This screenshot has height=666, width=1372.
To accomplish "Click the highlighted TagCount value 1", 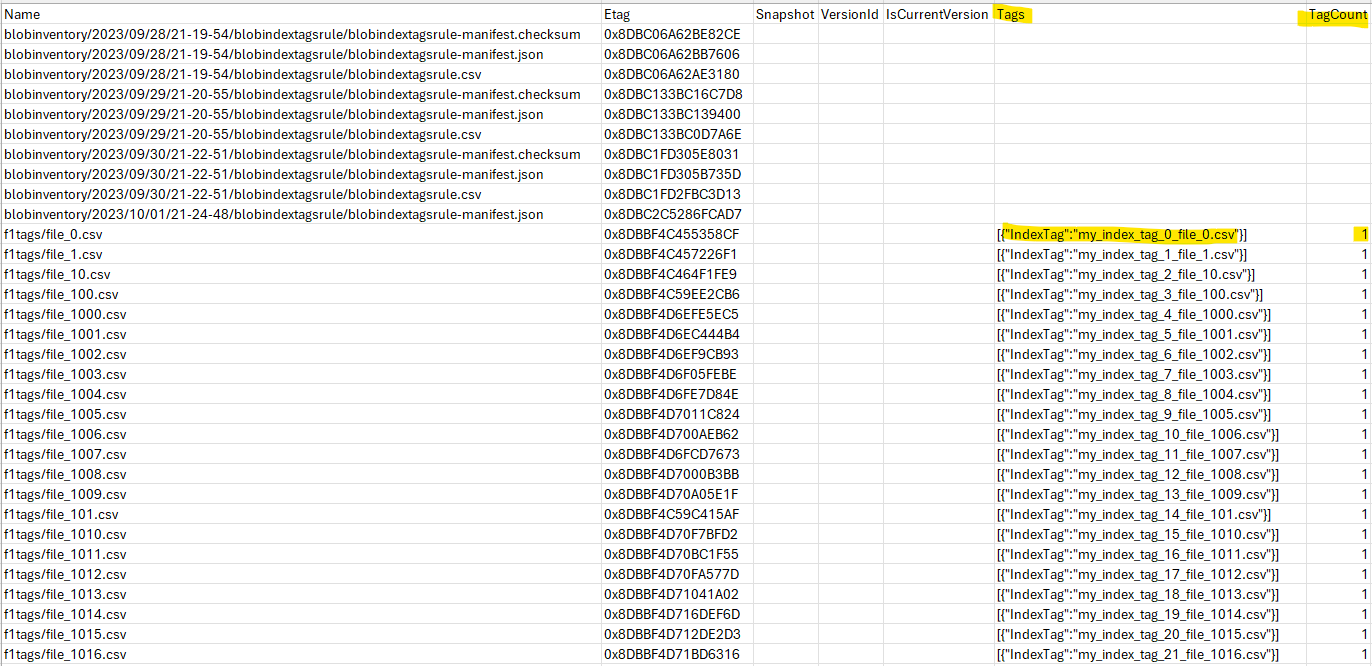I will pos(1362,234).
